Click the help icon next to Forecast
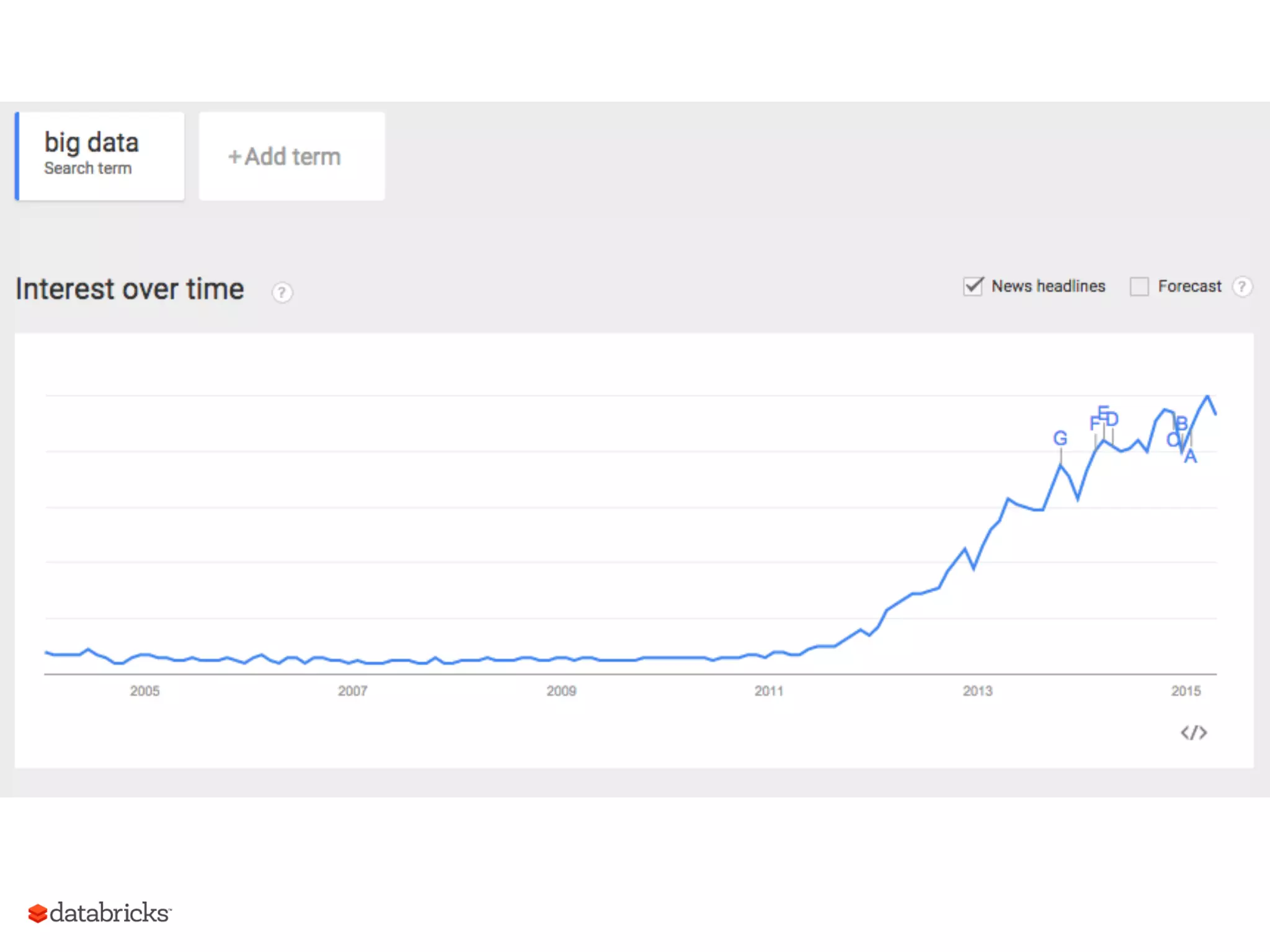This screenshot has height=952, width=1270. pyautogui.click(x=1241, y=286)
